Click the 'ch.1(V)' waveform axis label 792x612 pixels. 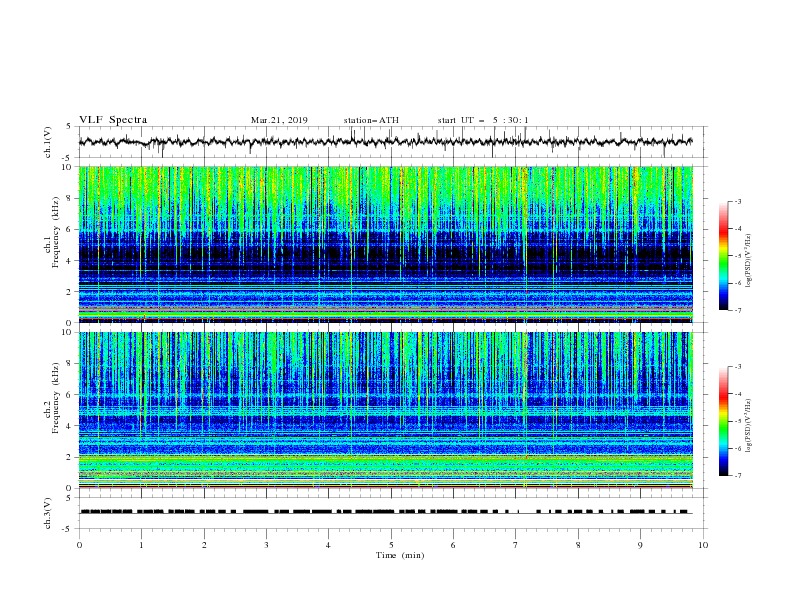(48, 142)
